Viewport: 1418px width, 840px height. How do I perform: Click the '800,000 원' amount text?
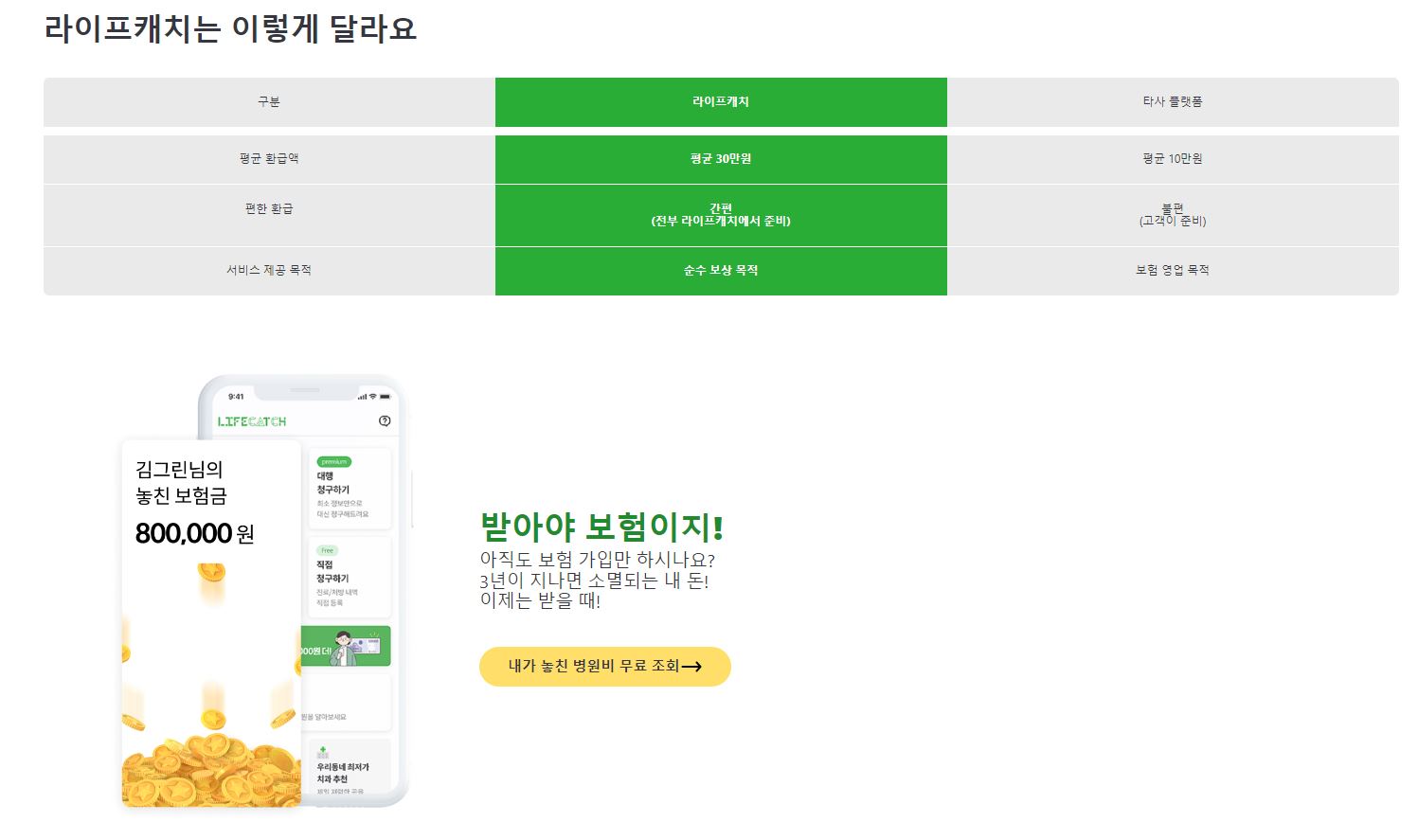tap(194, 534)
